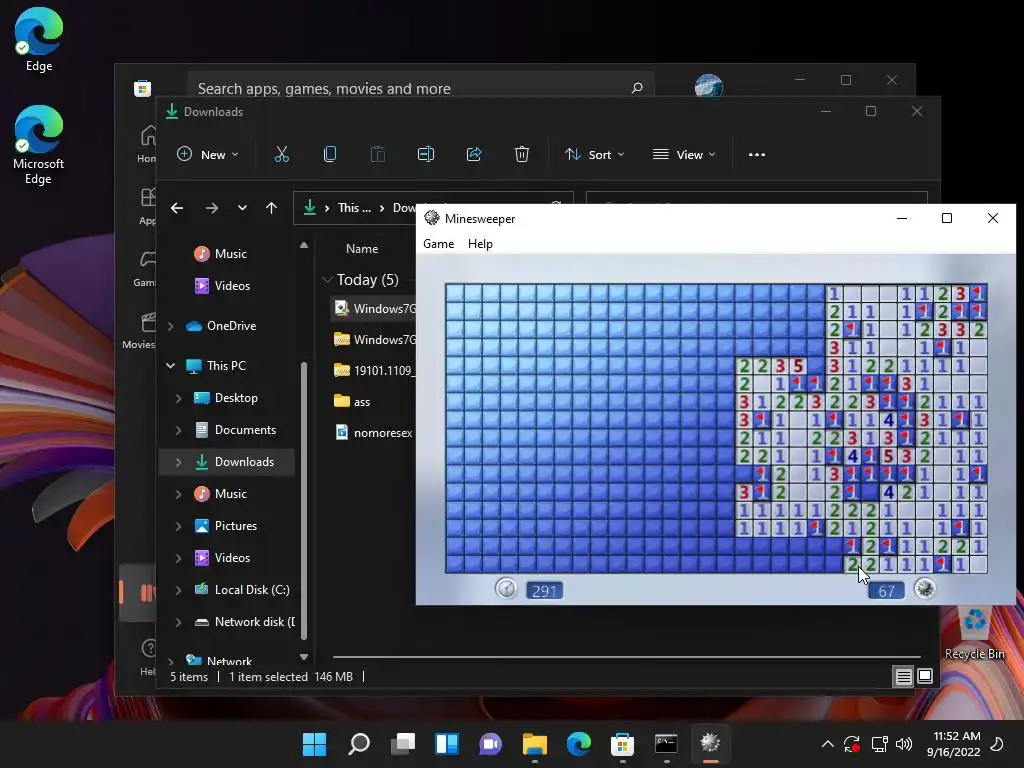1024x768 pixels.
Task: Open the Windows Start button
Action: point(314,743)
